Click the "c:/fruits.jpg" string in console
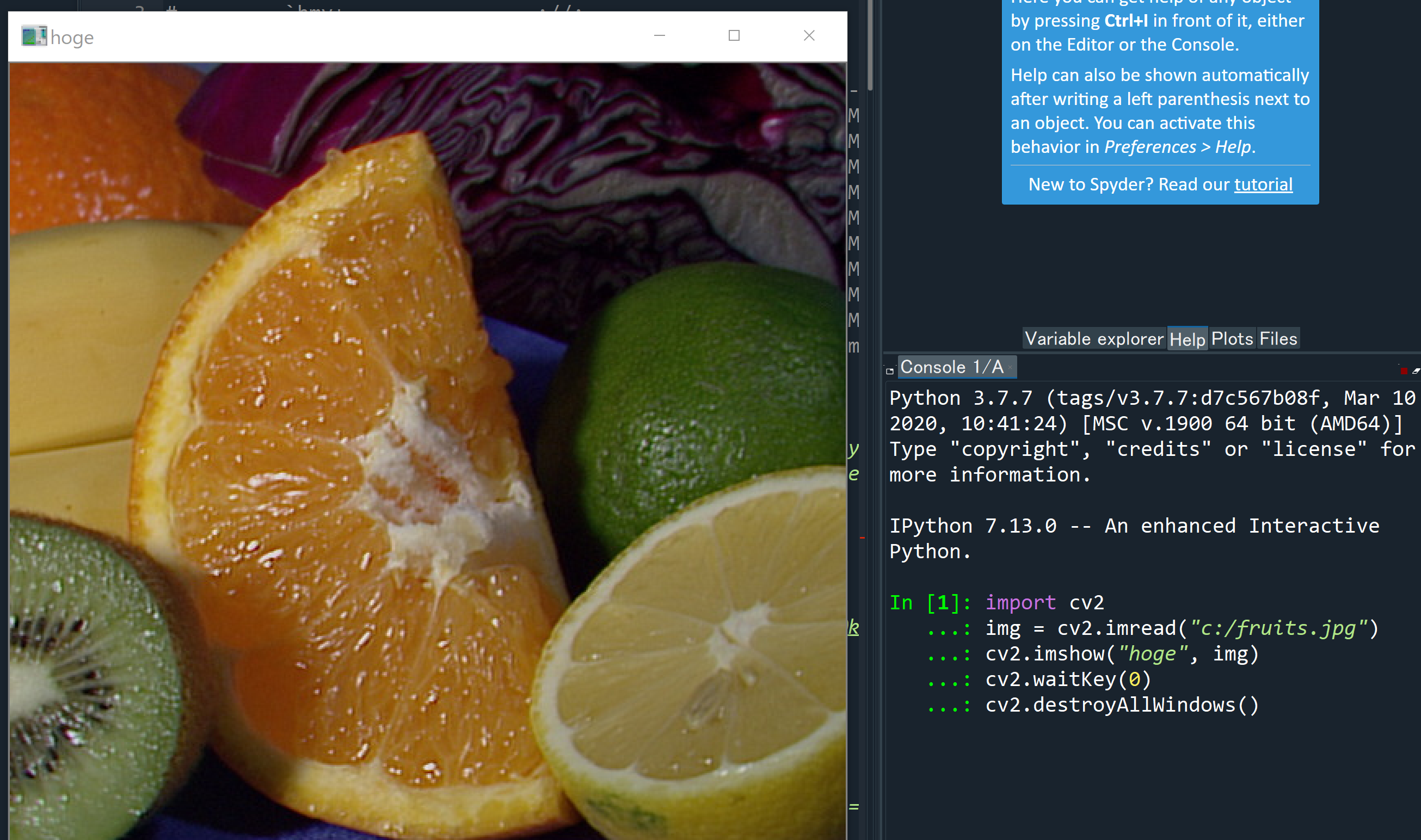 click(1278, 628)
